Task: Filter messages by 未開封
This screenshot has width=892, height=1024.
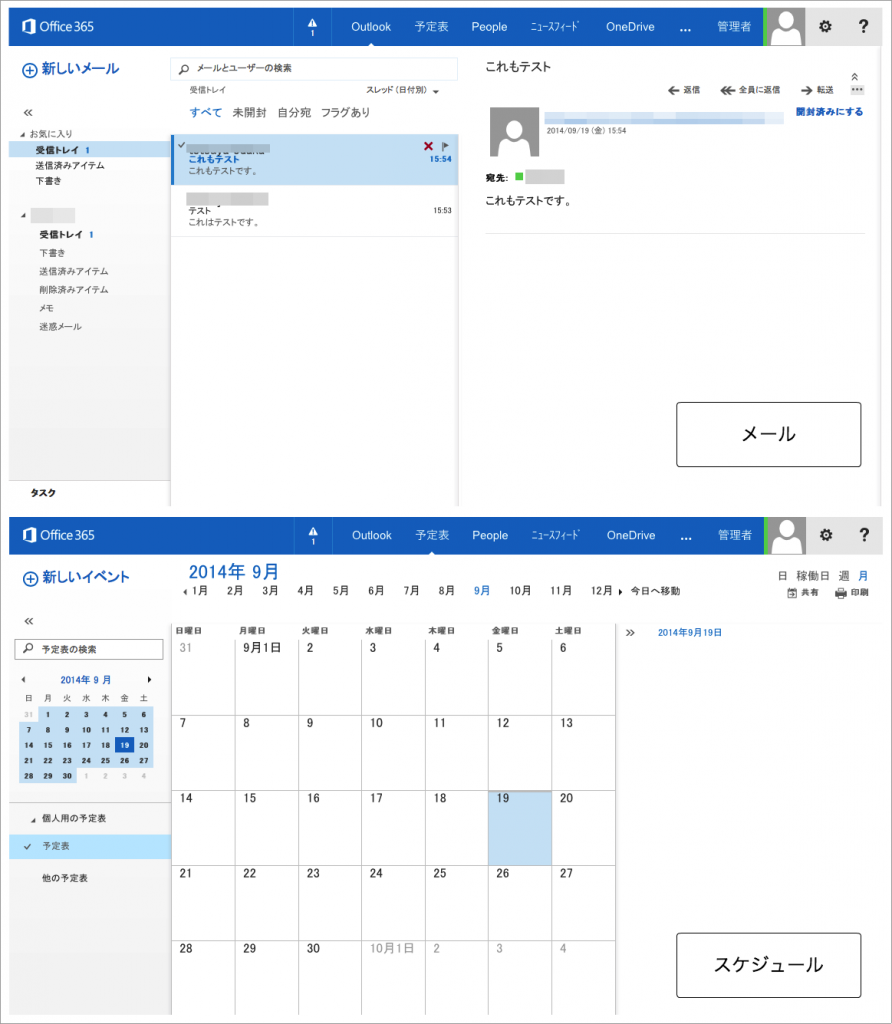Action: (x=249, y=113)
